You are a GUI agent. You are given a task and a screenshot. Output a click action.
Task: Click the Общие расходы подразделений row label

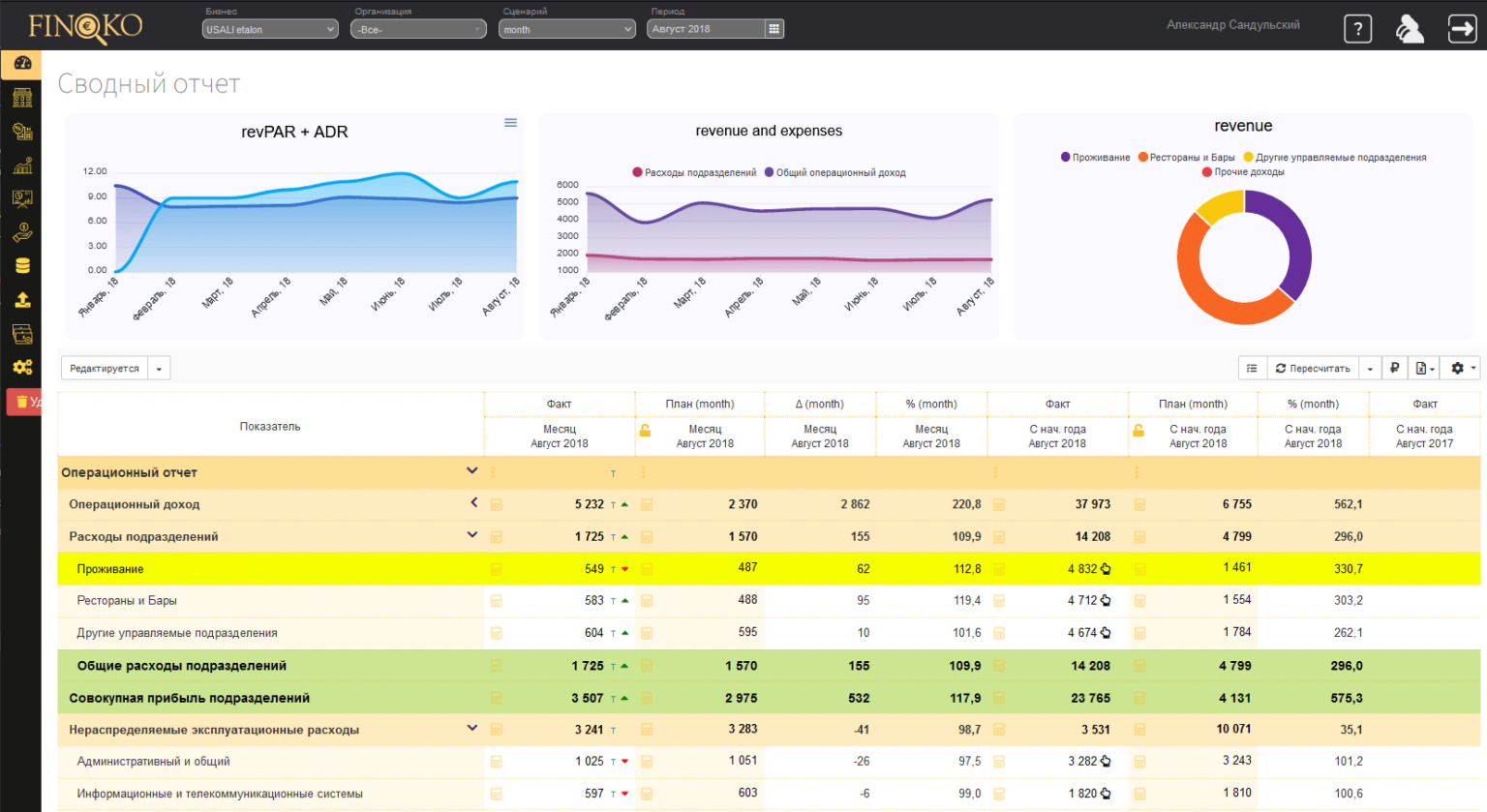(182, 666)
